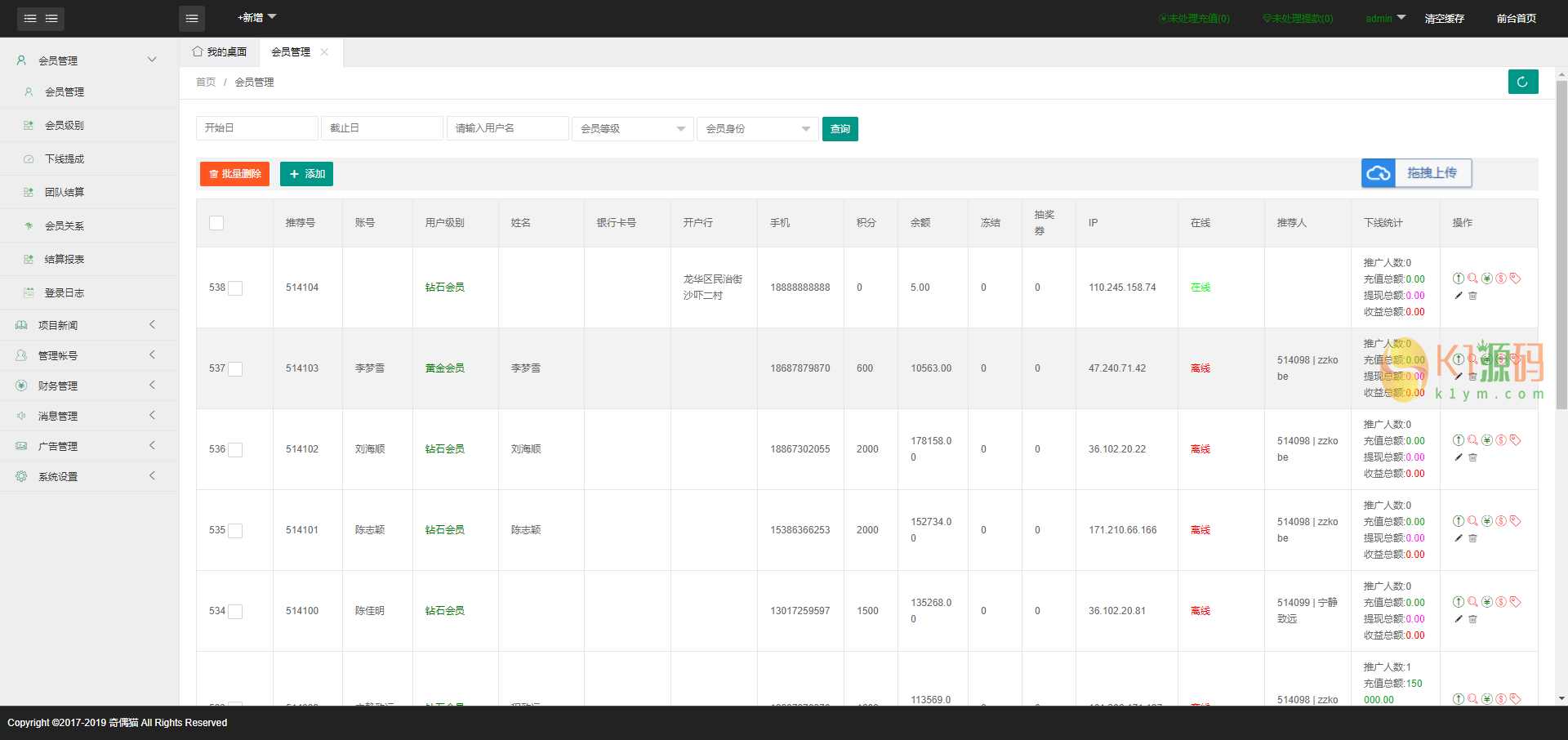Screen dimensions: 1568x740
Task: Toggle sidebar with hamburger icon beside +新增
Action: pyautogui.click(x=192, y=18)
